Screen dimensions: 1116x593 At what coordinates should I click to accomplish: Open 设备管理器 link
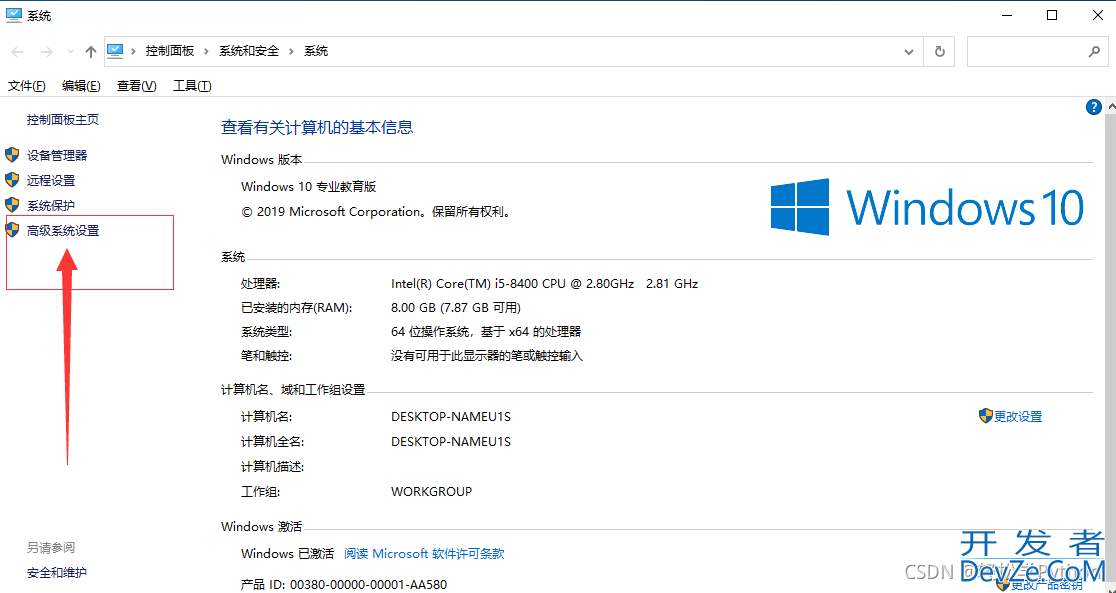57,155
